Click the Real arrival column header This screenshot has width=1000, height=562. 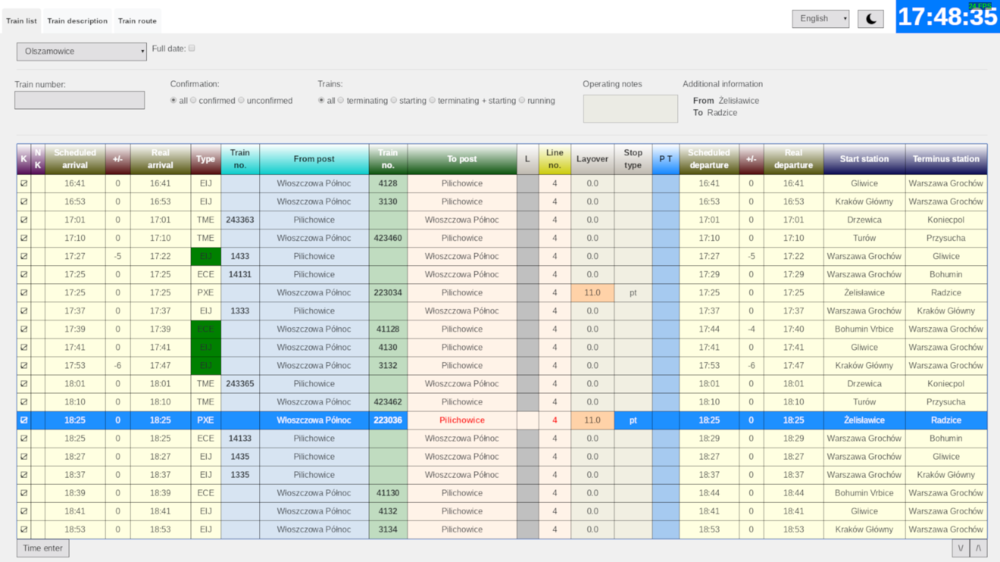[160, 159]
